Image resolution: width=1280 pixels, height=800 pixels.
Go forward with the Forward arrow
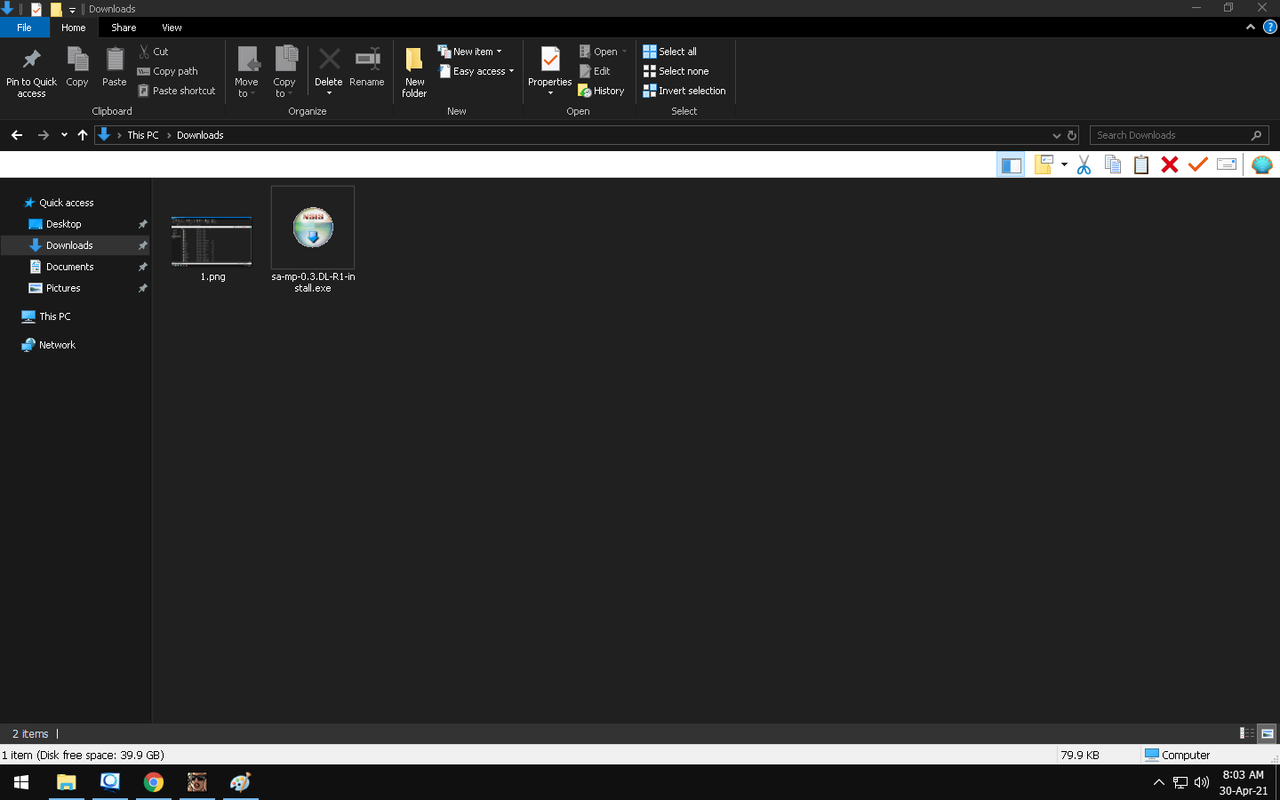coord(43,135)
